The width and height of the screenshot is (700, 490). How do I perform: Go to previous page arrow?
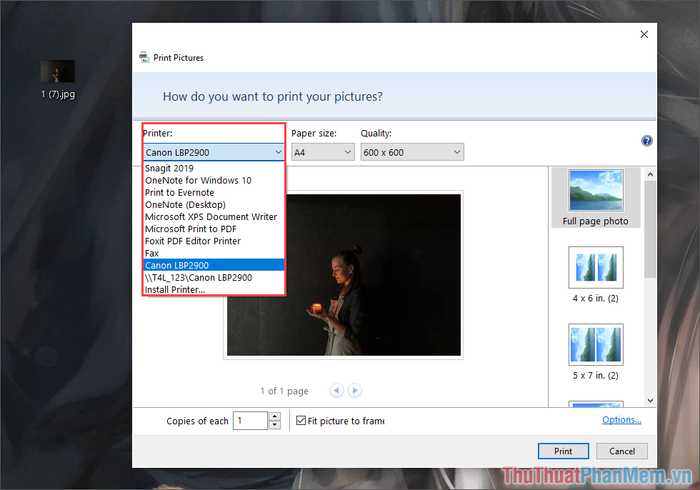pos(337,390)
